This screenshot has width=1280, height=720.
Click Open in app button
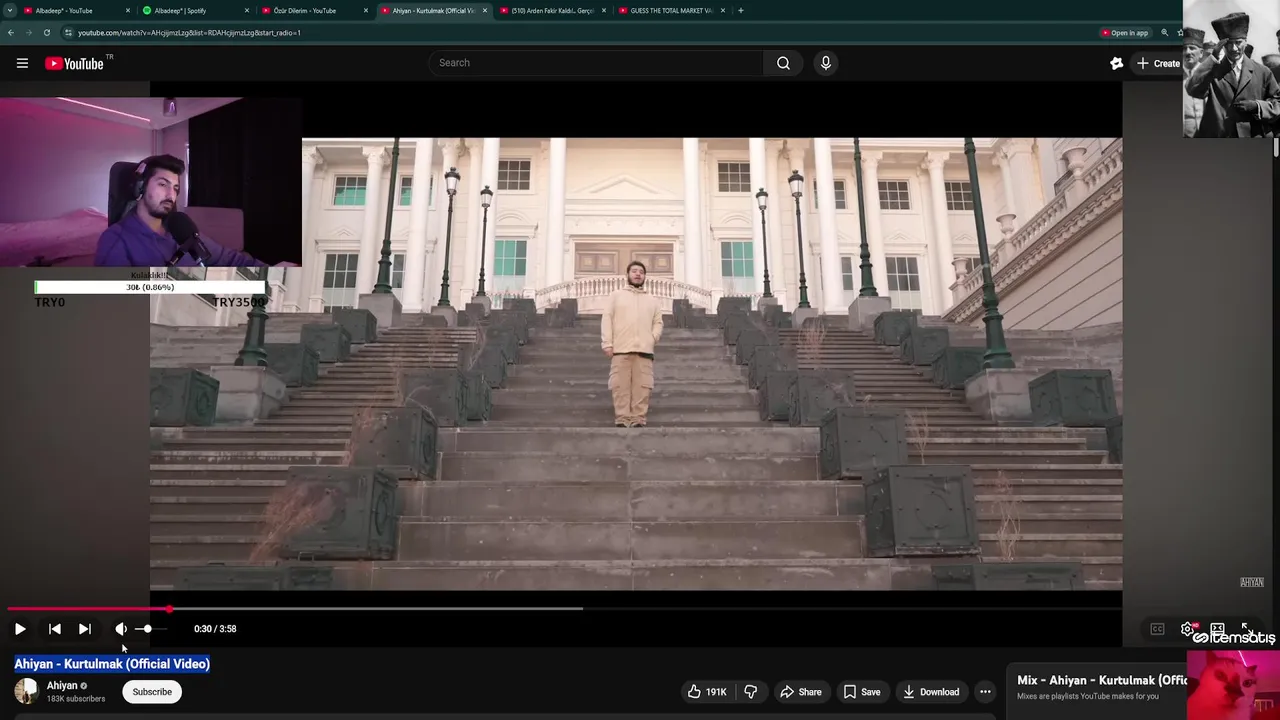pos(1125,33)
